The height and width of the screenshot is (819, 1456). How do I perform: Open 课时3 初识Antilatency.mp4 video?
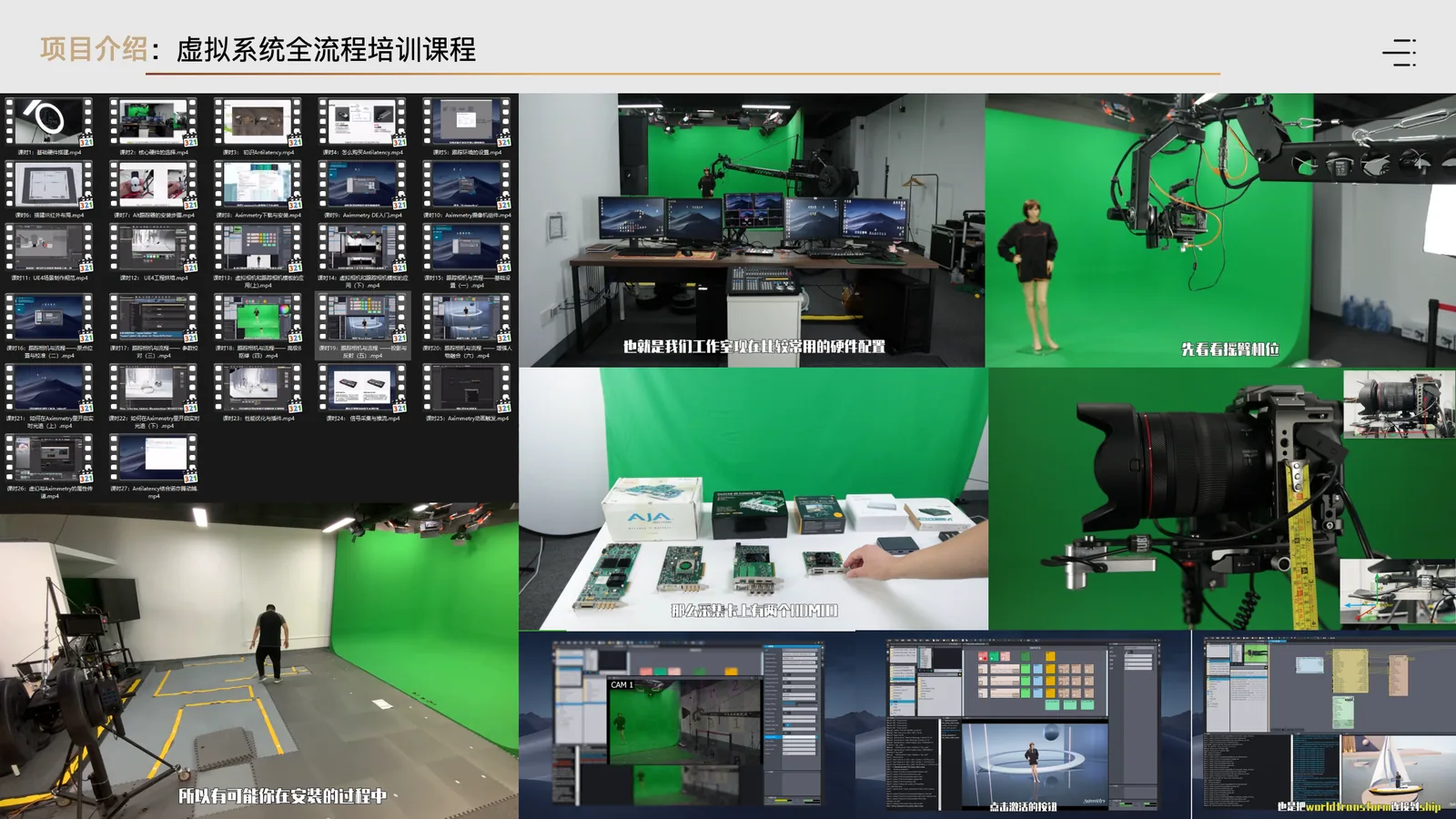pyautogui.click(x=258, y=123)
